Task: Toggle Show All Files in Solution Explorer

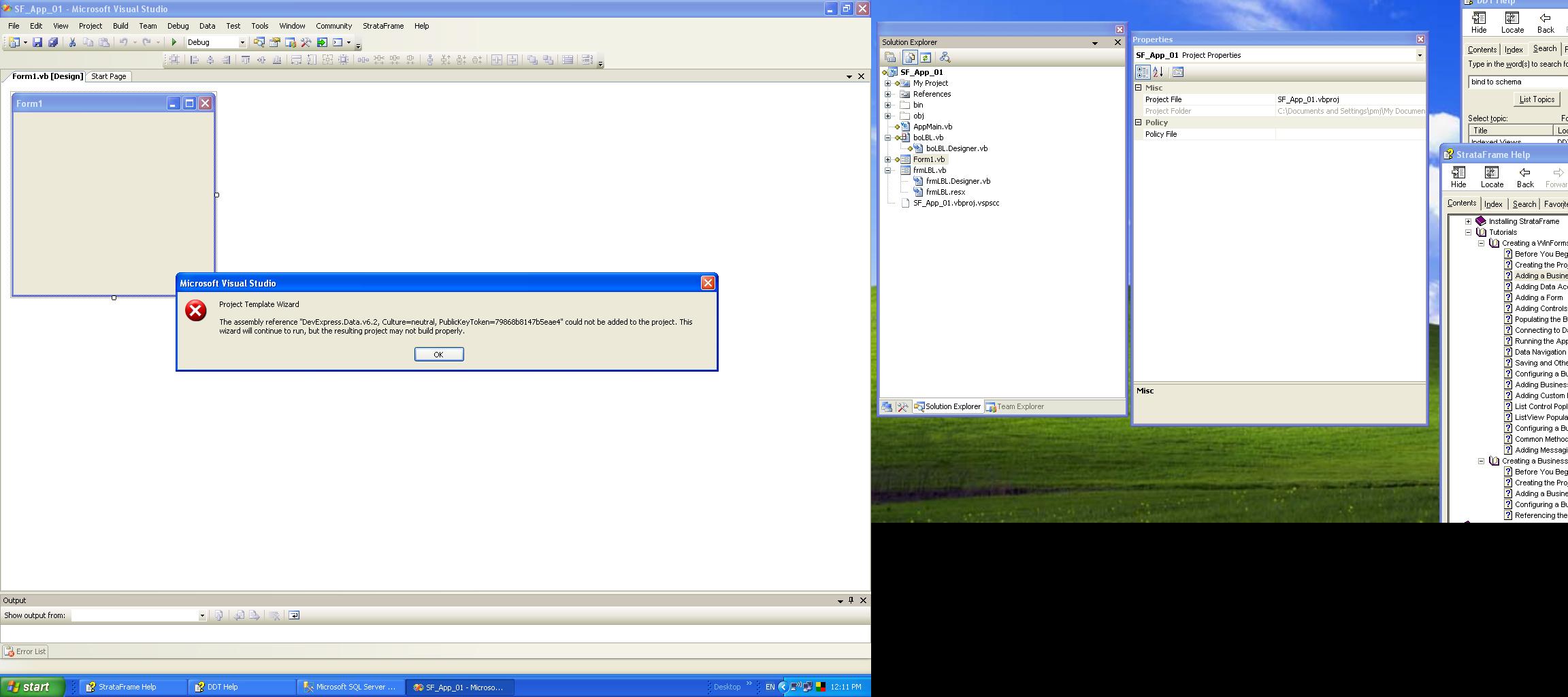Action: [x=910, y=58]
